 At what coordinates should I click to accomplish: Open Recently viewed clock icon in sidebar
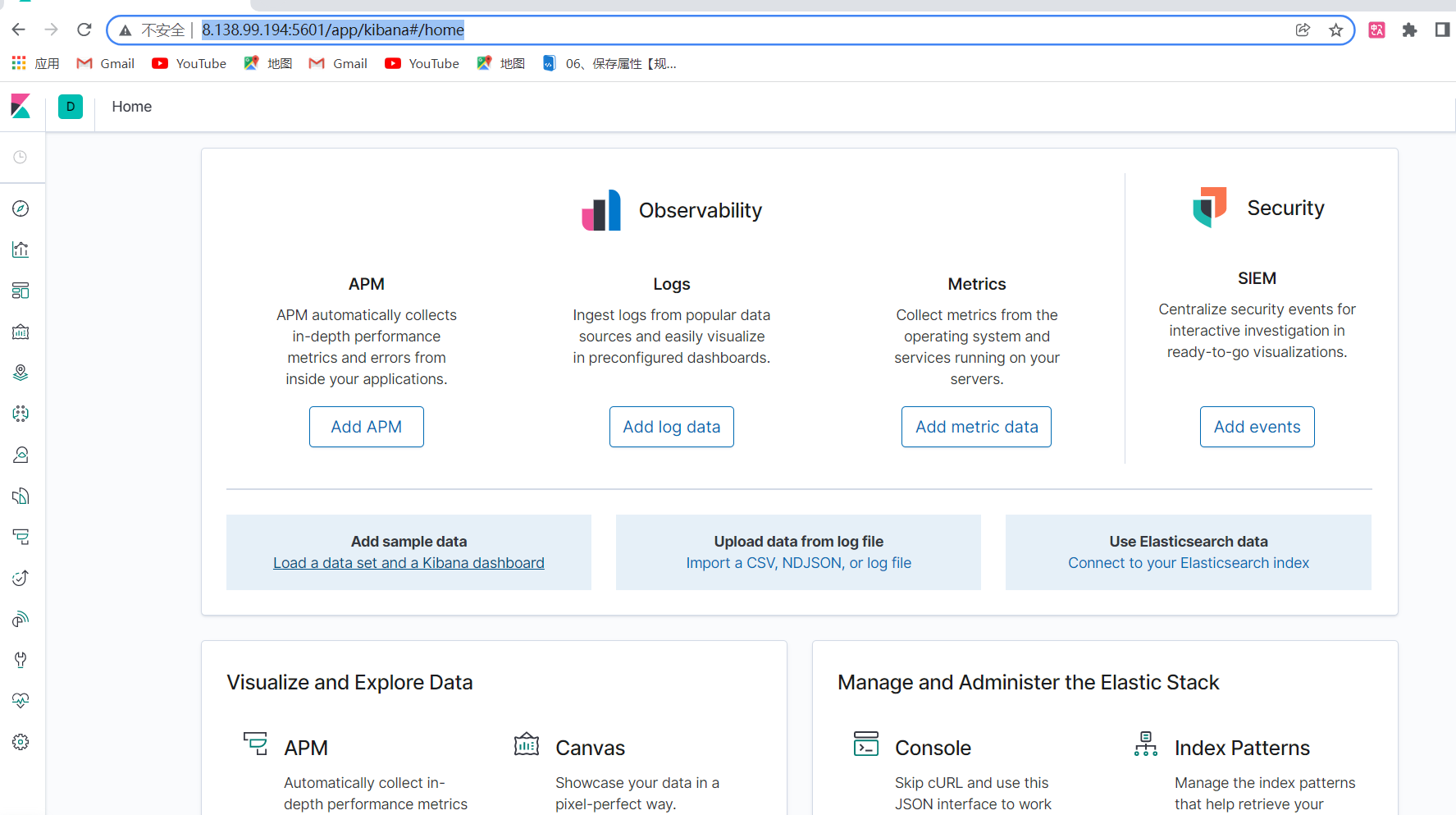[21, 157]
